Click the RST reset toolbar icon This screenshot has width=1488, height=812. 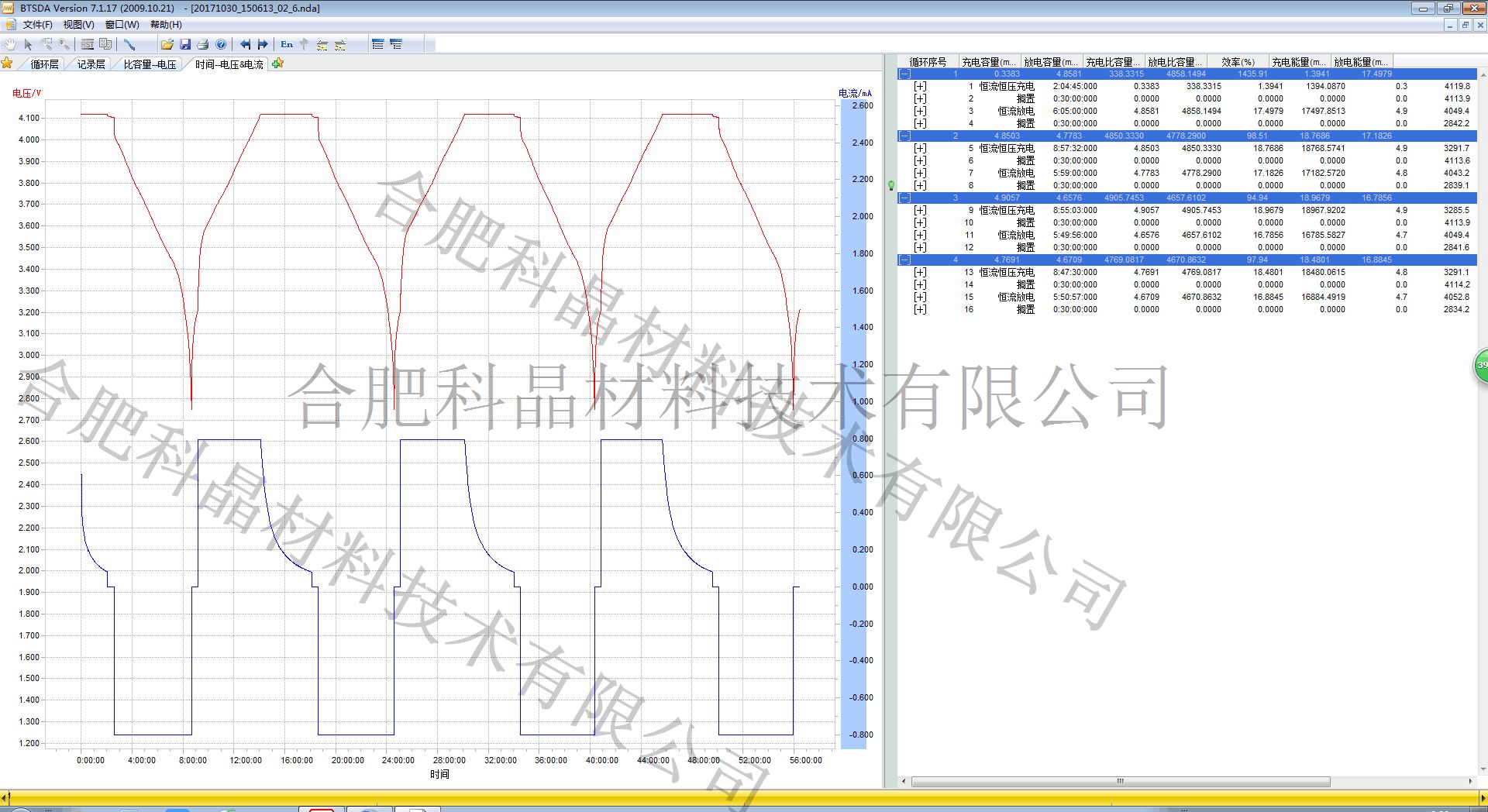[x=88, y=45]
